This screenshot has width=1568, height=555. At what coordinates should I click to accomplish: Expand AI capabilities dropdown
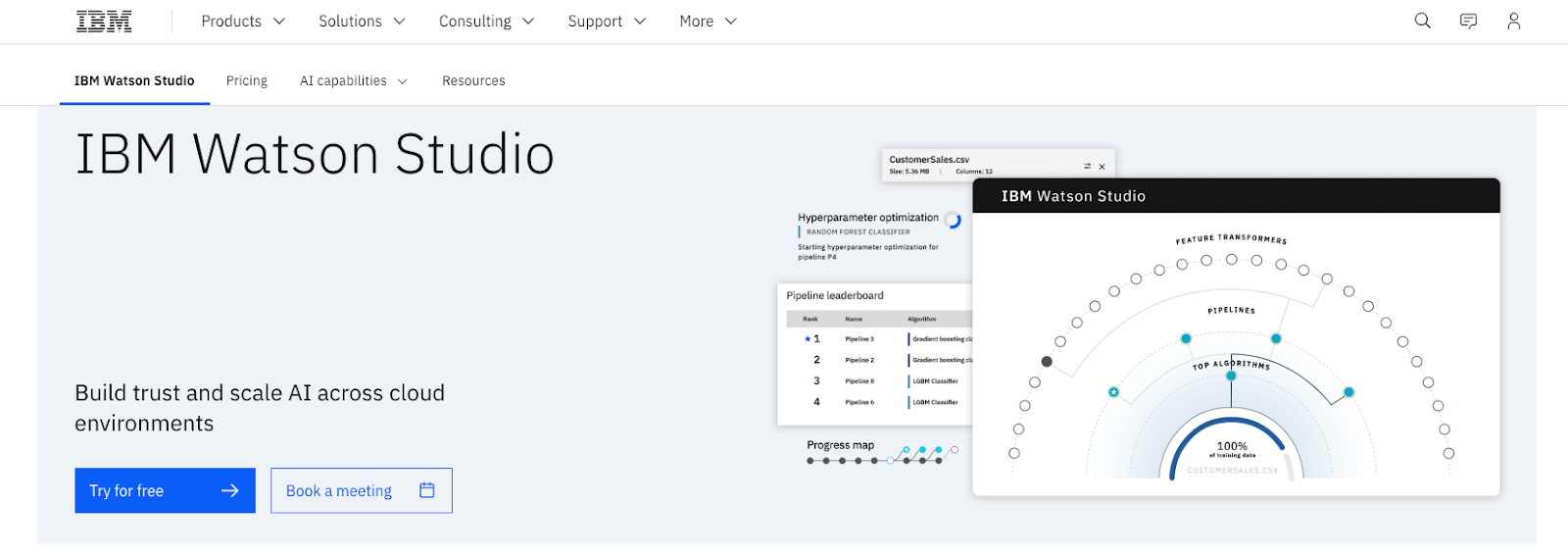354,80
